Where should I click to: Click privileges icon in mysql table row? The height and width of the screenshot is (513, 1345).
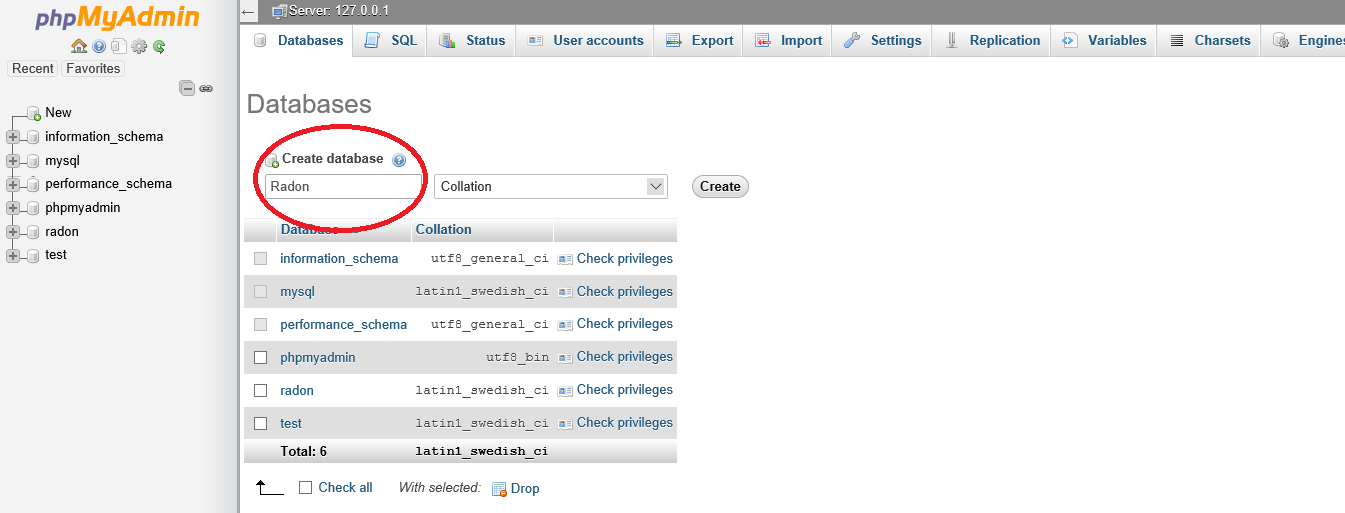(565, 292)
